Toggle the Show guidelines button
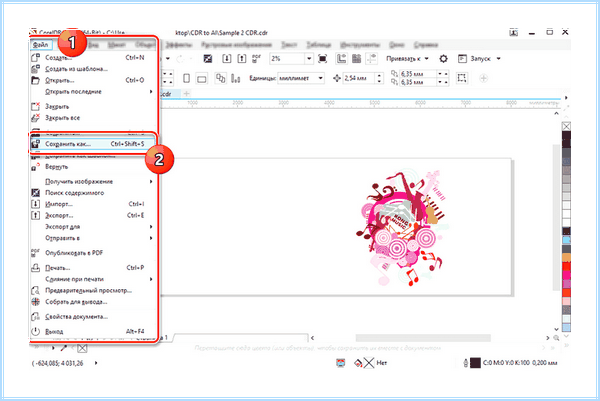Screen dimensions: 600x401 371,59
